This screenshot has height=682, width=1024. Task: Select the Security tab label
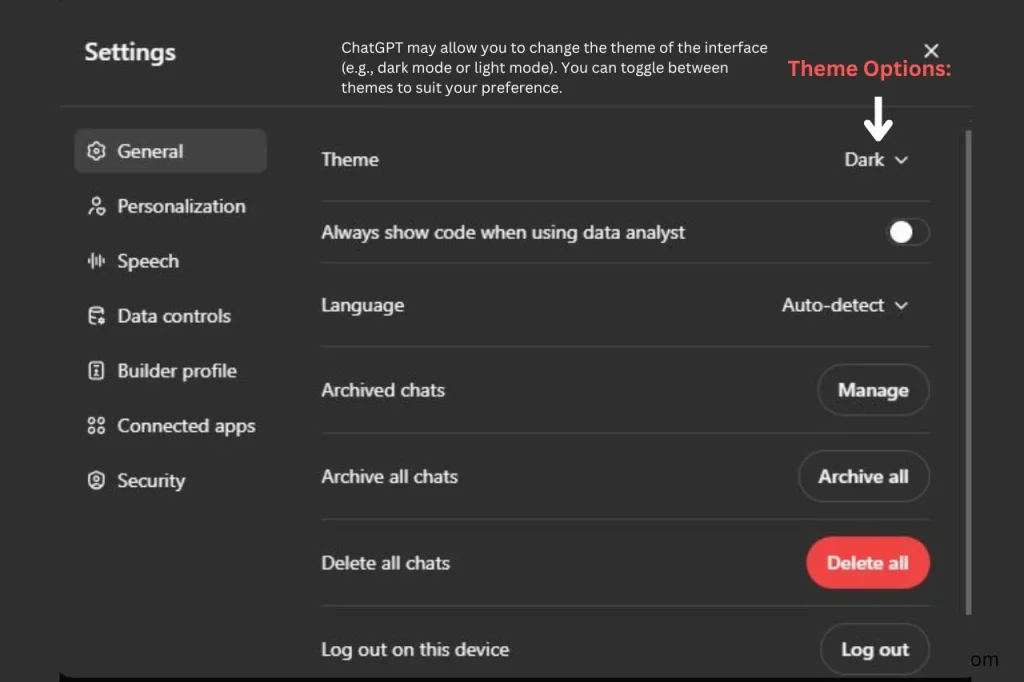(151, 481)
